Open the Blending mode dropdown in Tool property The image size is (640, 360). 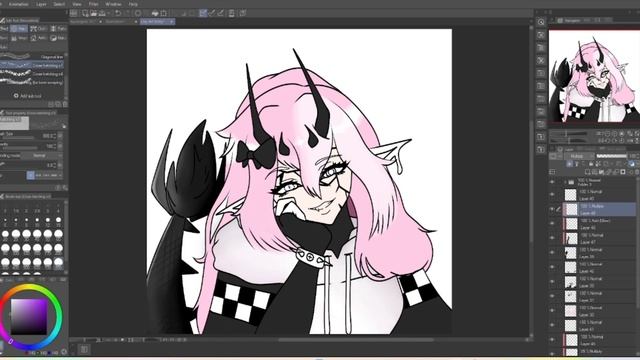point(41,156)
